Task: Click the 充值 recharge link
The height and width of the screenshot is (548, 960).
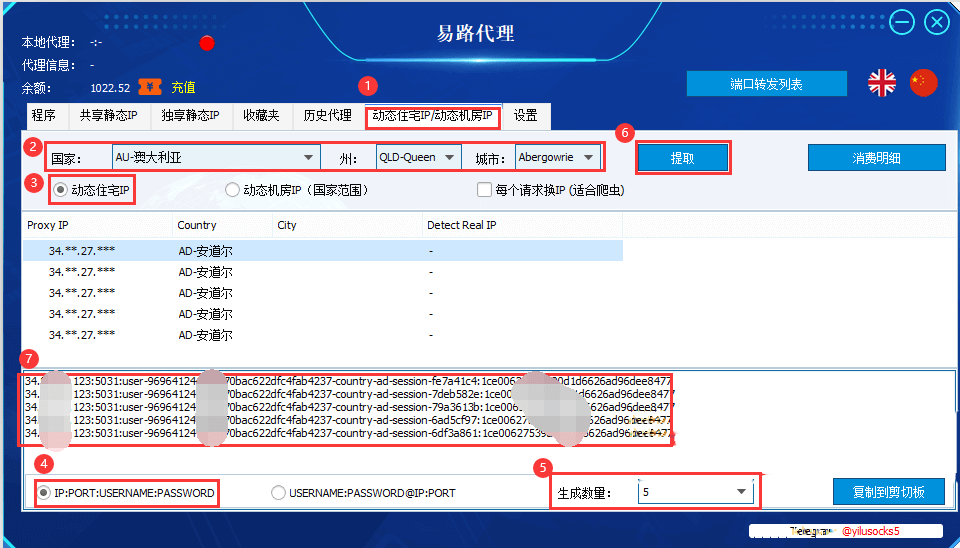Action: tap(183, 88)
